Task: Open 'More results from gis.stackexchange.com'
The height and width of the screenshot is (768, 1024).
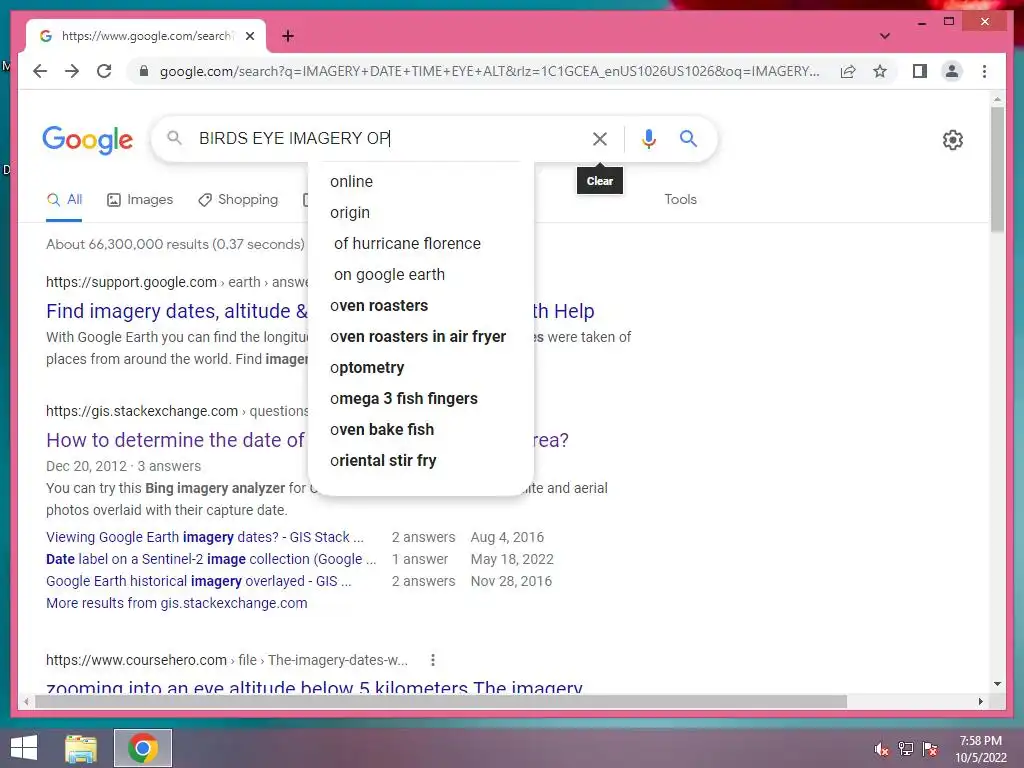Action: click(x=176, y=603)
